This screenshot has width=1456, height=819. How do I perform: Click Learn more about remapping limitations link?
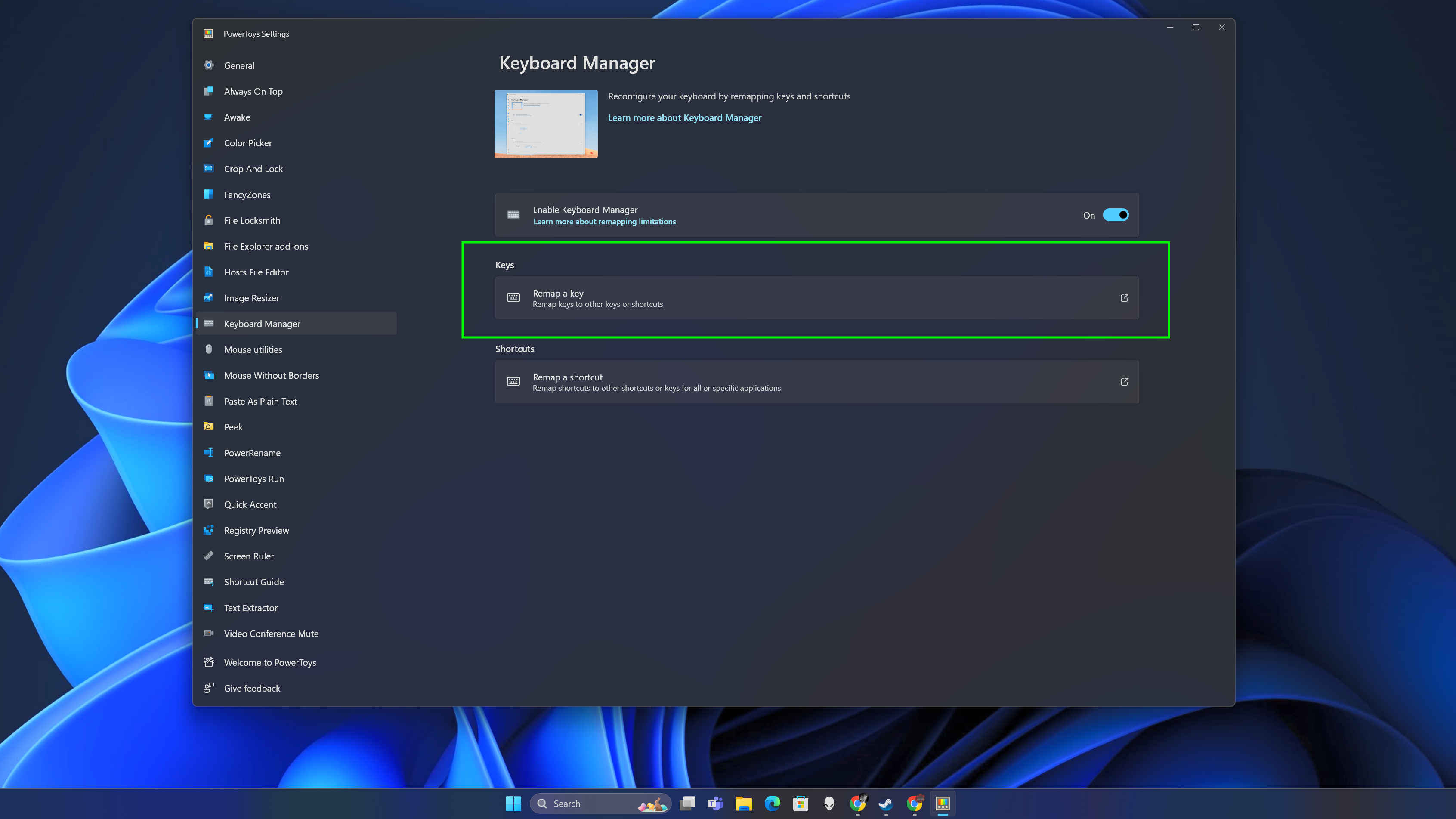coord(604,221)
